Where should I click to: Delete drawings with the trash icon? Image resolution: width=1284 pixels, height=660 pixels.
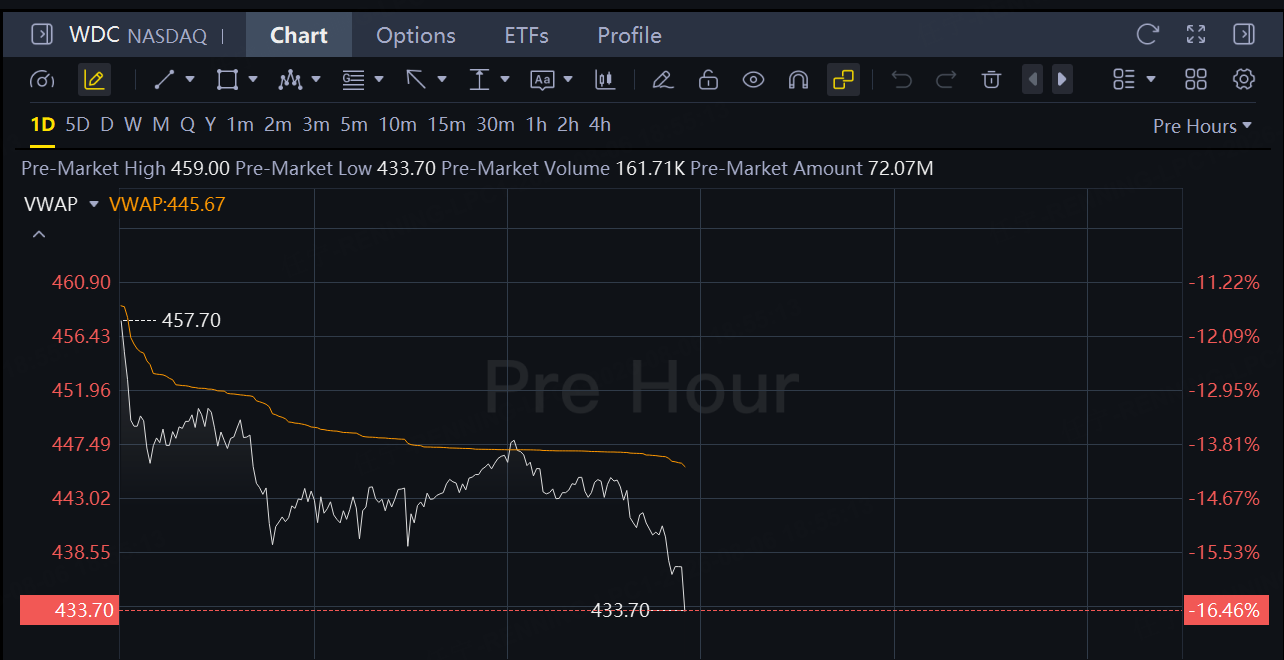coord(991,79)
